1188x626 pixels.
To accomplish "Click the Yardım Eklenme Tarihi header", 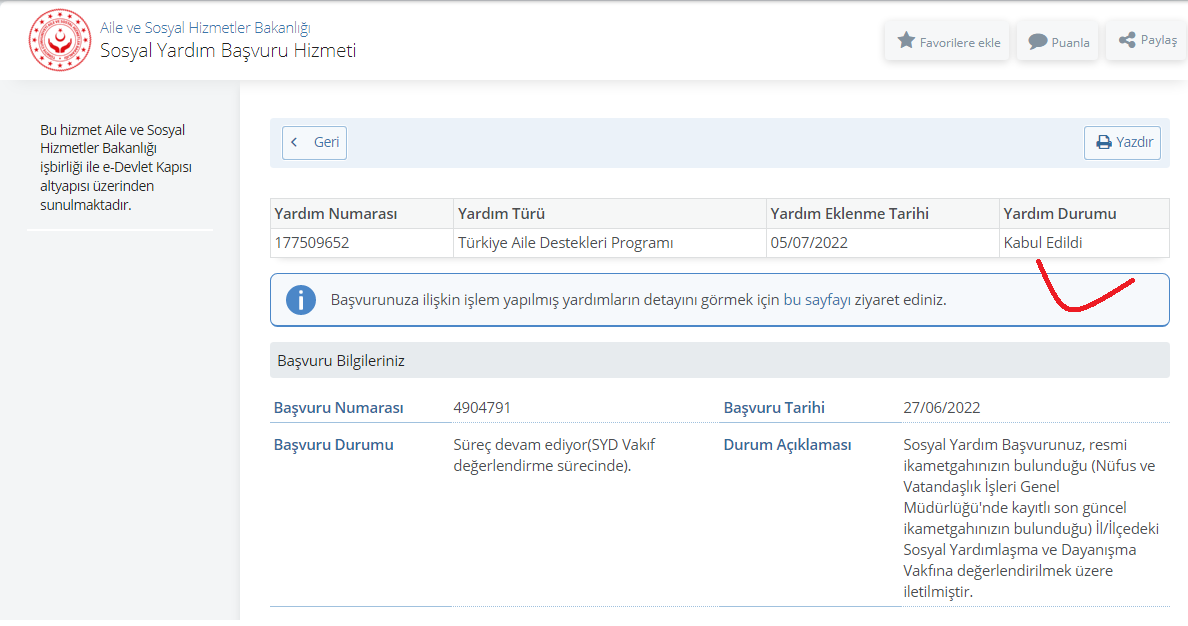I will pos(849,214).
